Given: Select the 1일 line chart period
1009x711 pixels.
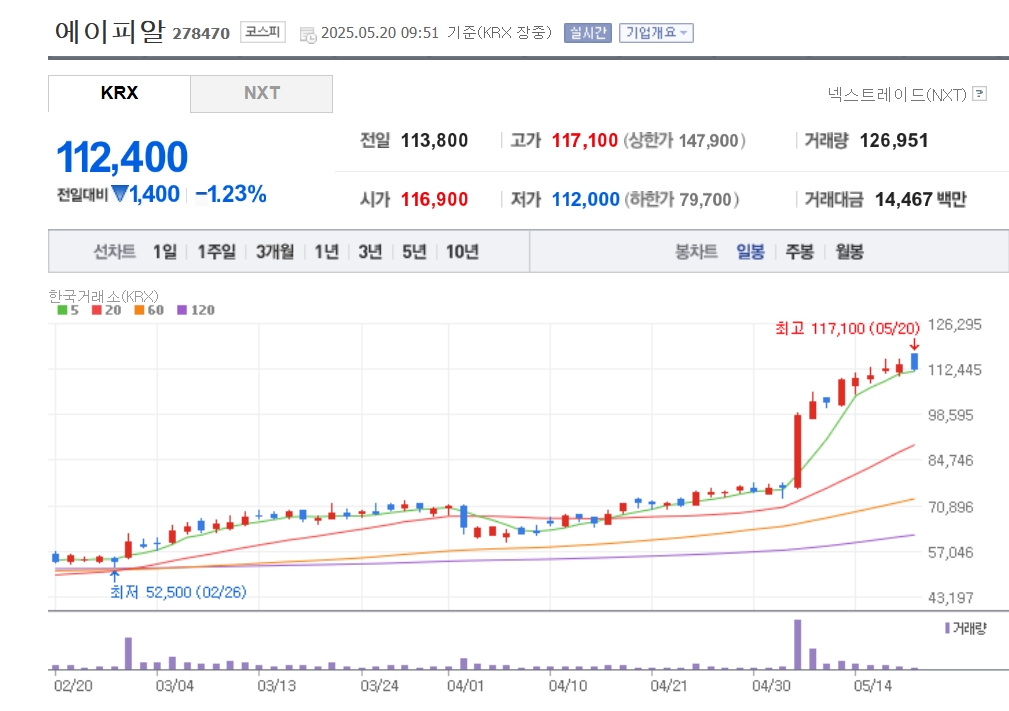Looking at the screenshot, I should (x=165, y=252).
